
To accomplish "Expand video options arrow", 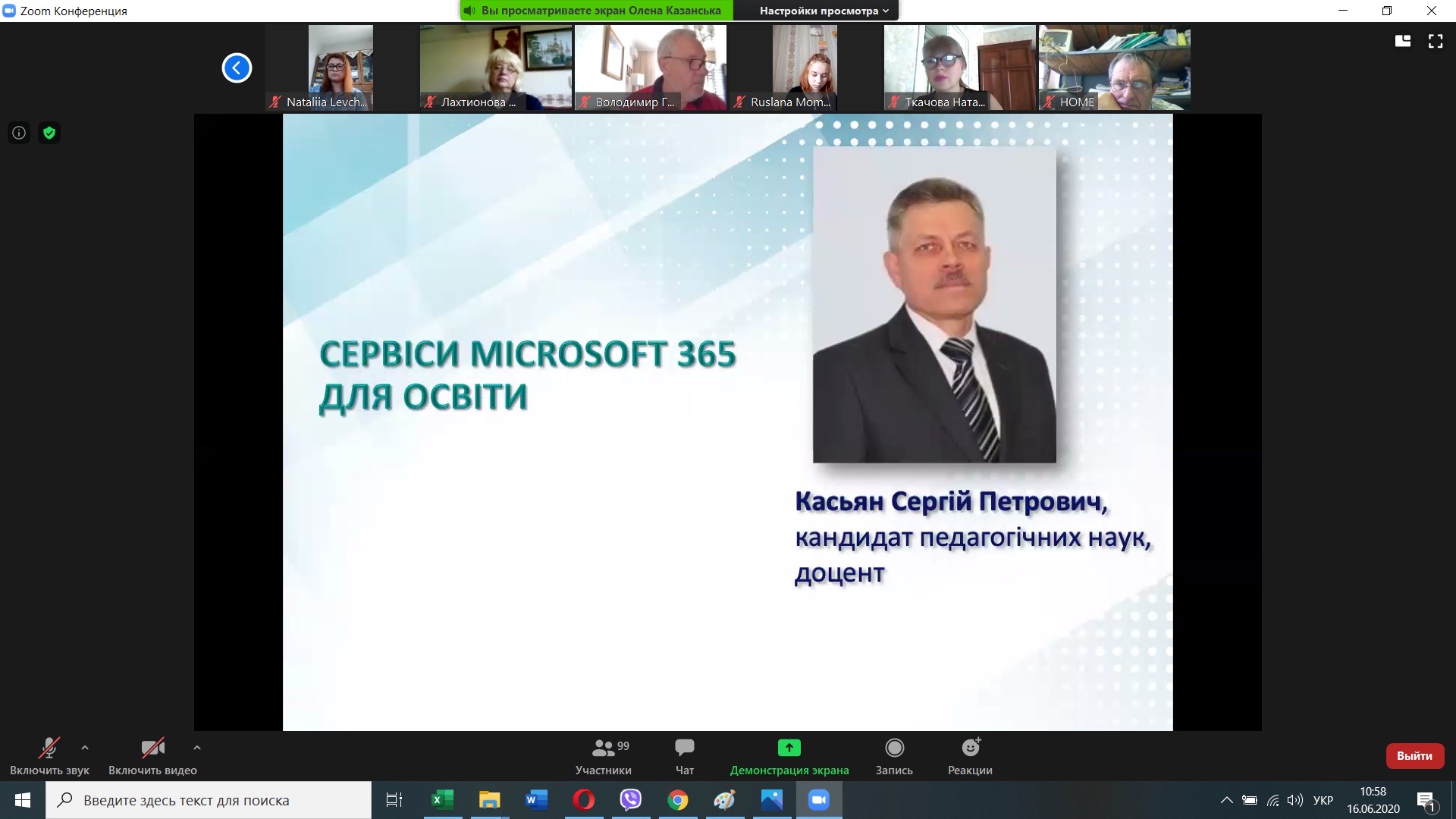I will point(197,748).
